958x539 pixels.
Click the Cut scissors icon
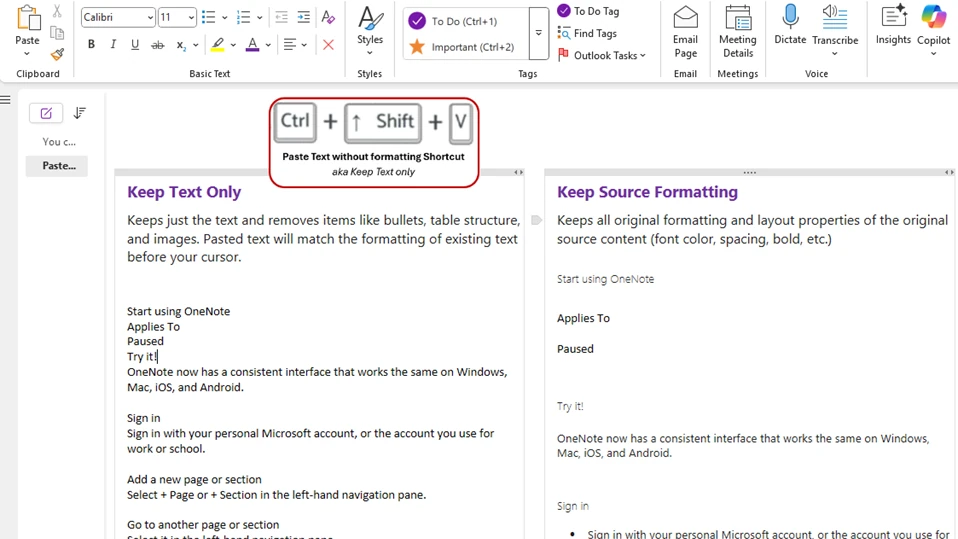tap(57, 12)
